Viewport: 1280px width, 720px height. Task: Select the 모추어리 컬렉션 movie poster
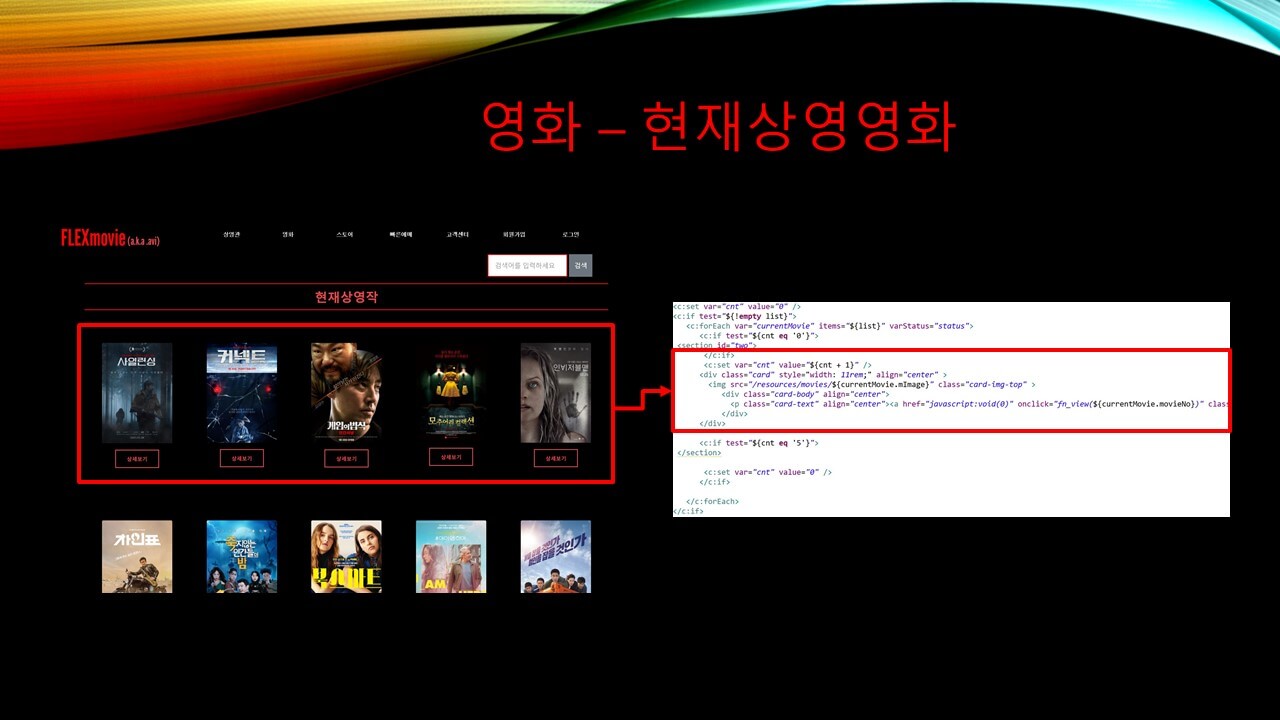[451, 393]
